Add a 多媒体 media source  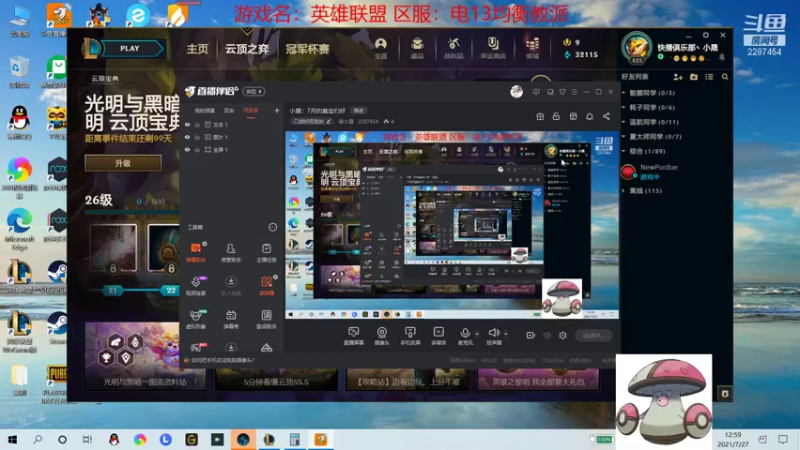point(438,336)
